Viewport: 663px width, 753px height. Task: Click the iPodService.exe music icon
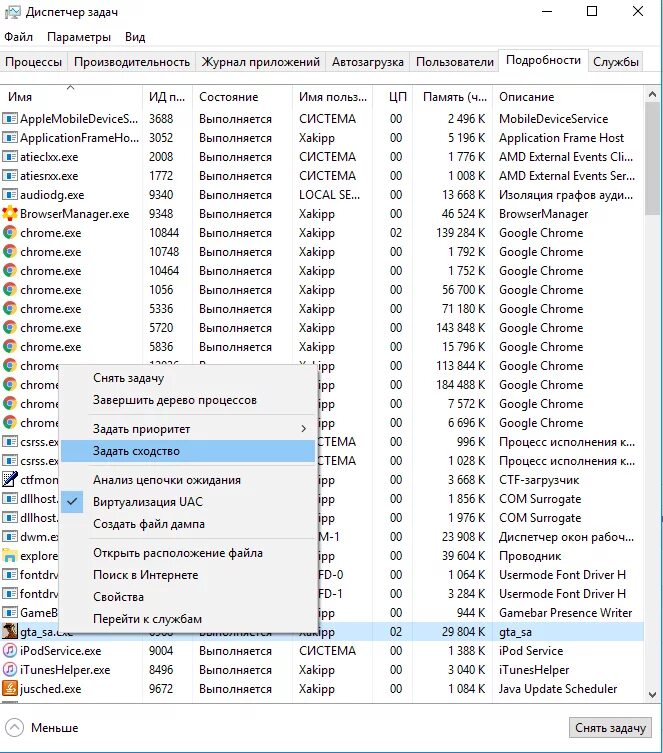10,651
